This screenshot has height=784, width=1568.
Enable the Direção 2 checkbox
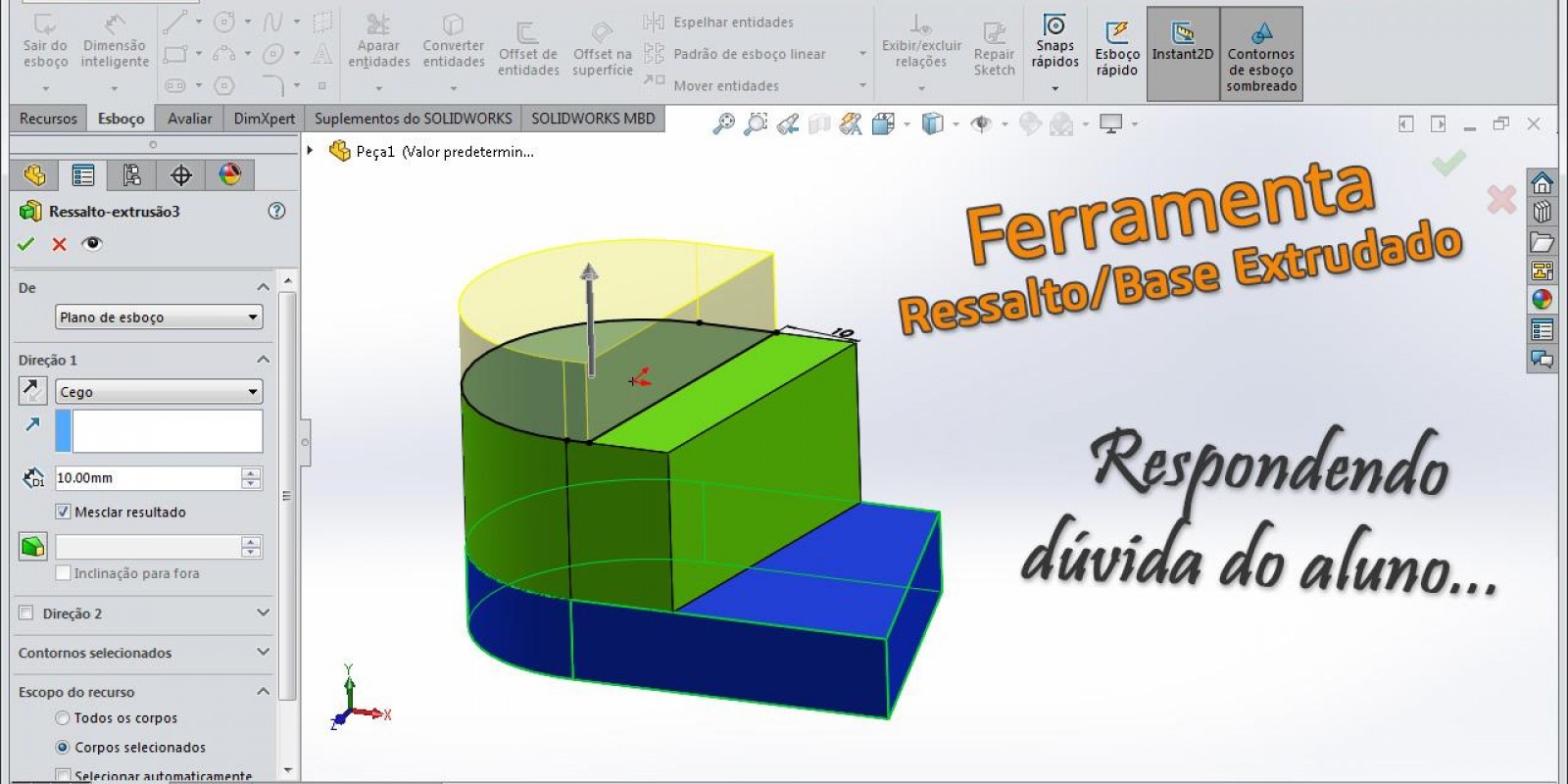[x=26, y=613]
